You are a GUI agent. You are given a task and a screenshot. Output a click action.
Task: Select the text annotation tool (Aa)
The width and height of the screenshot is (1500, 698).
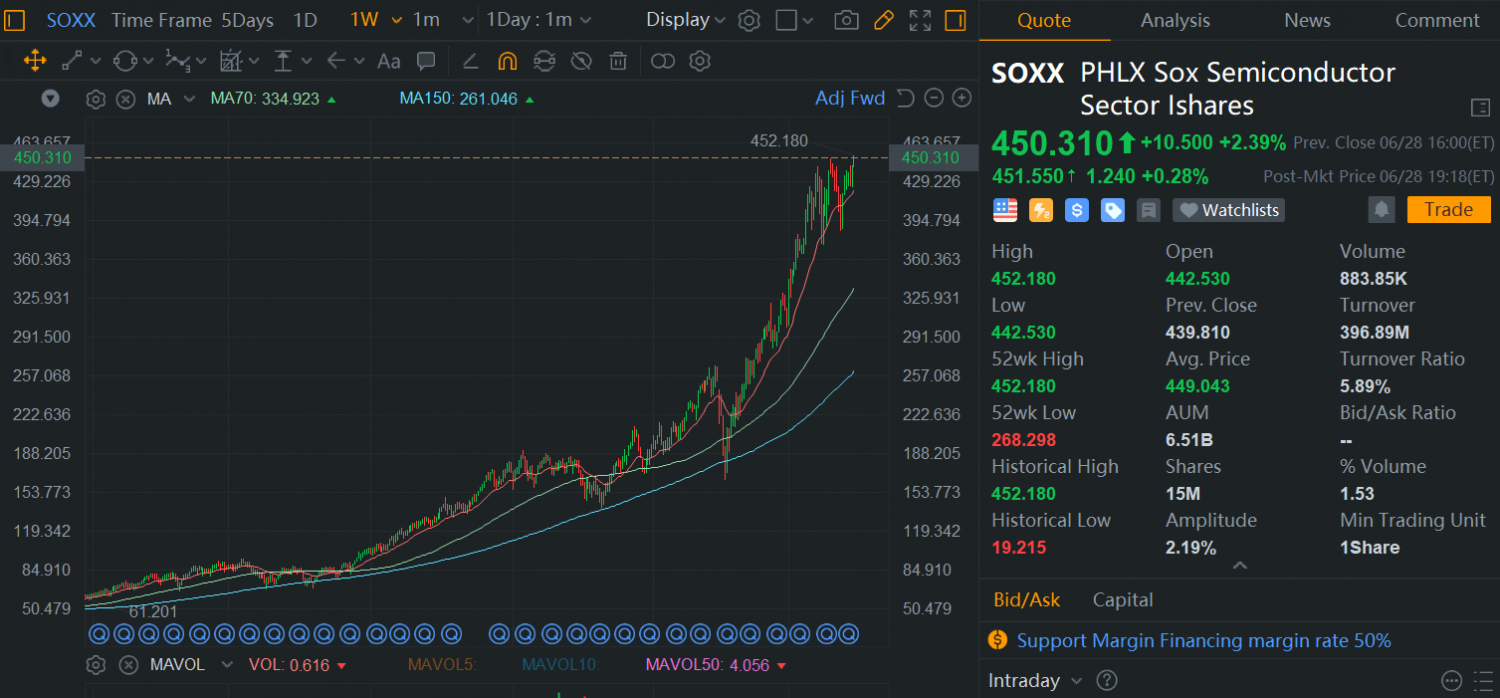(x=388, y=61)
